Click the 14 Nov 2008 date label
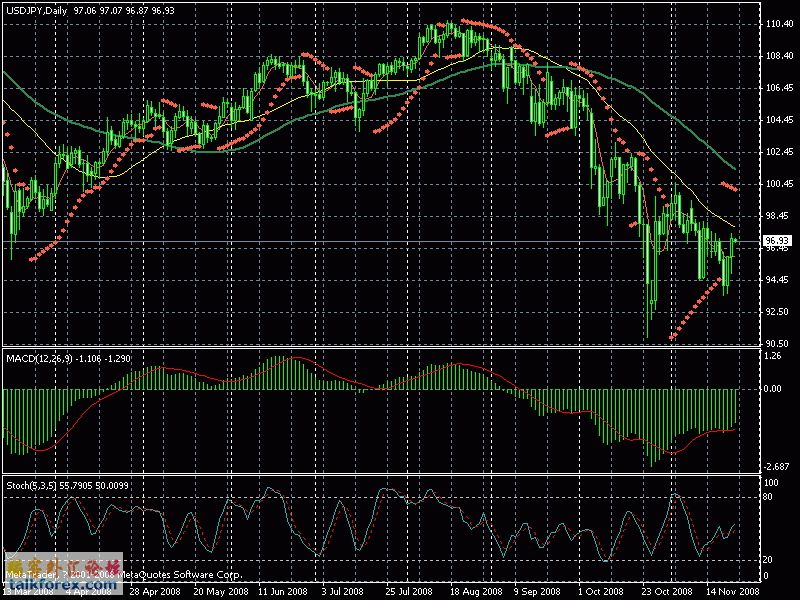This screenshot has height=600, width=800. tap(733, 592)
